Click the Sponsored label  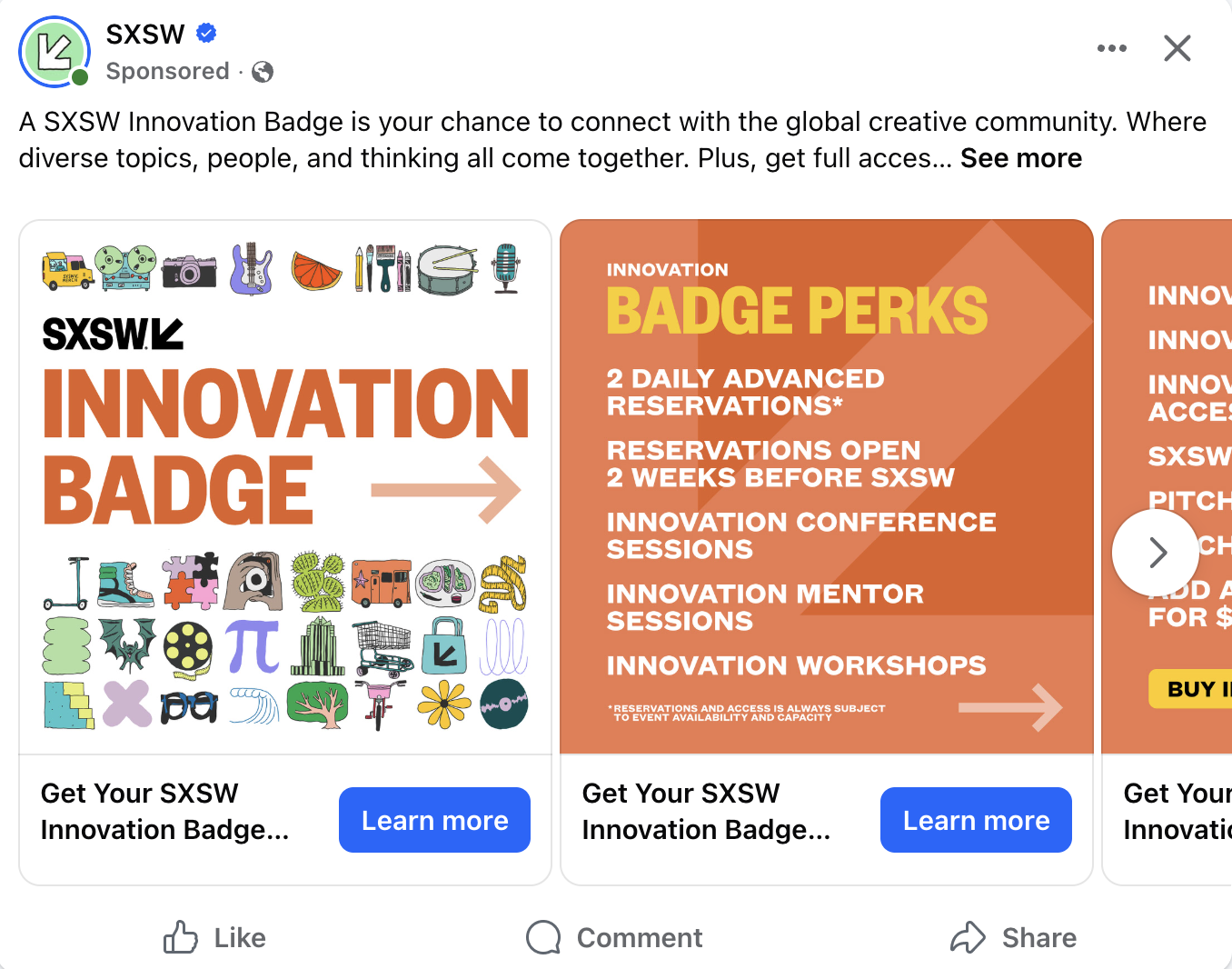pyautogui.click(x=167, y=72)
